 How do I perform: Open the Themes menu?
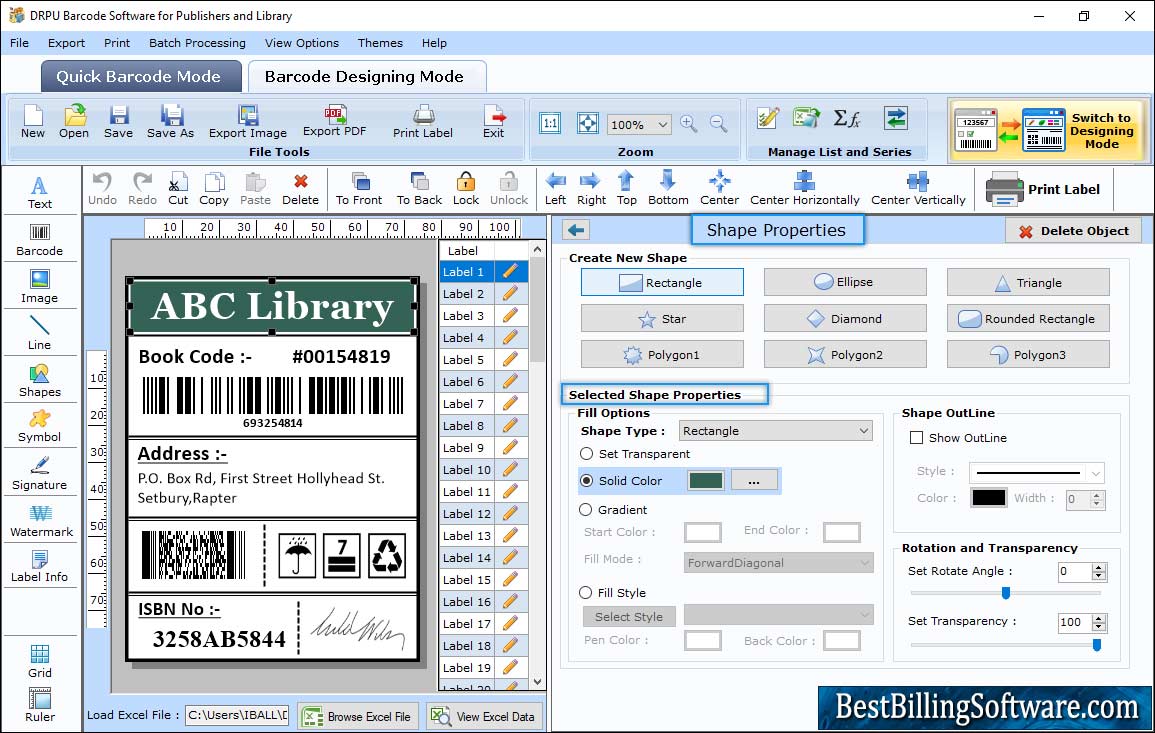pyautogui.click(x=380, y=43)
